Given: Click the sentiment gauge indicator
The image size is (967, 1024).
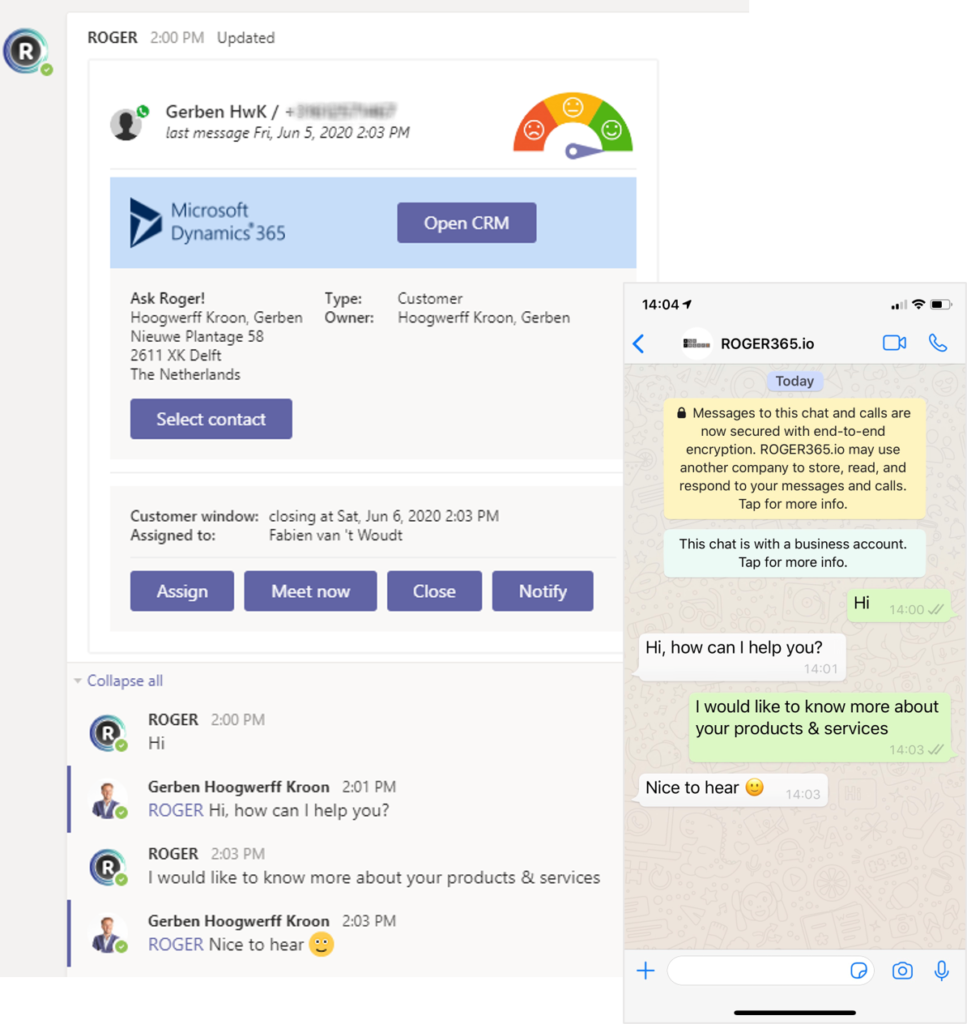Looking at the screenshot, I should (x=573, y=127).
